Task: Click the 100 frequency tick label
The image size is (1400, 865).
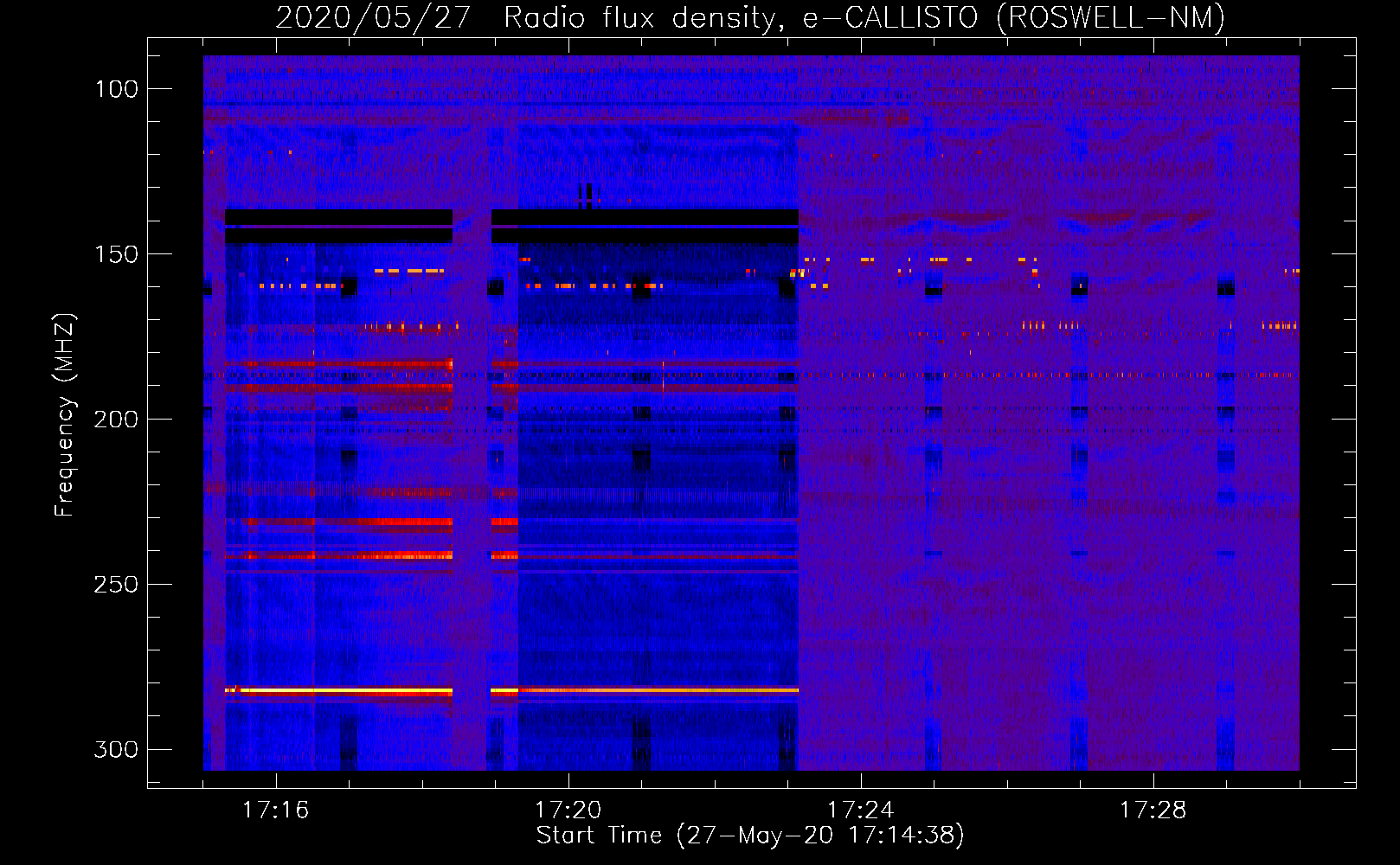Action: [117, 89]
